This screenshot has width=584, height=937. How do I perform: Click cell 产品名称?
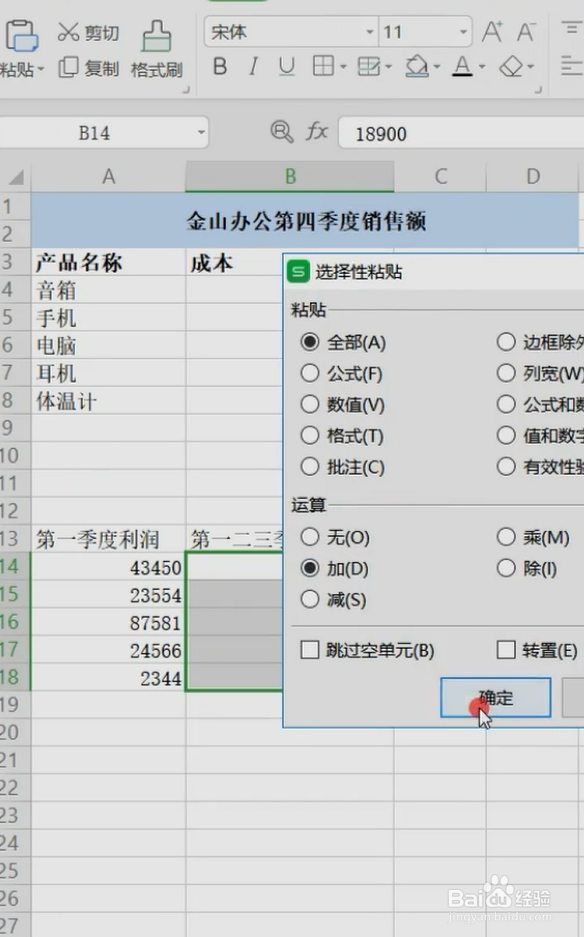coord(108,262)
